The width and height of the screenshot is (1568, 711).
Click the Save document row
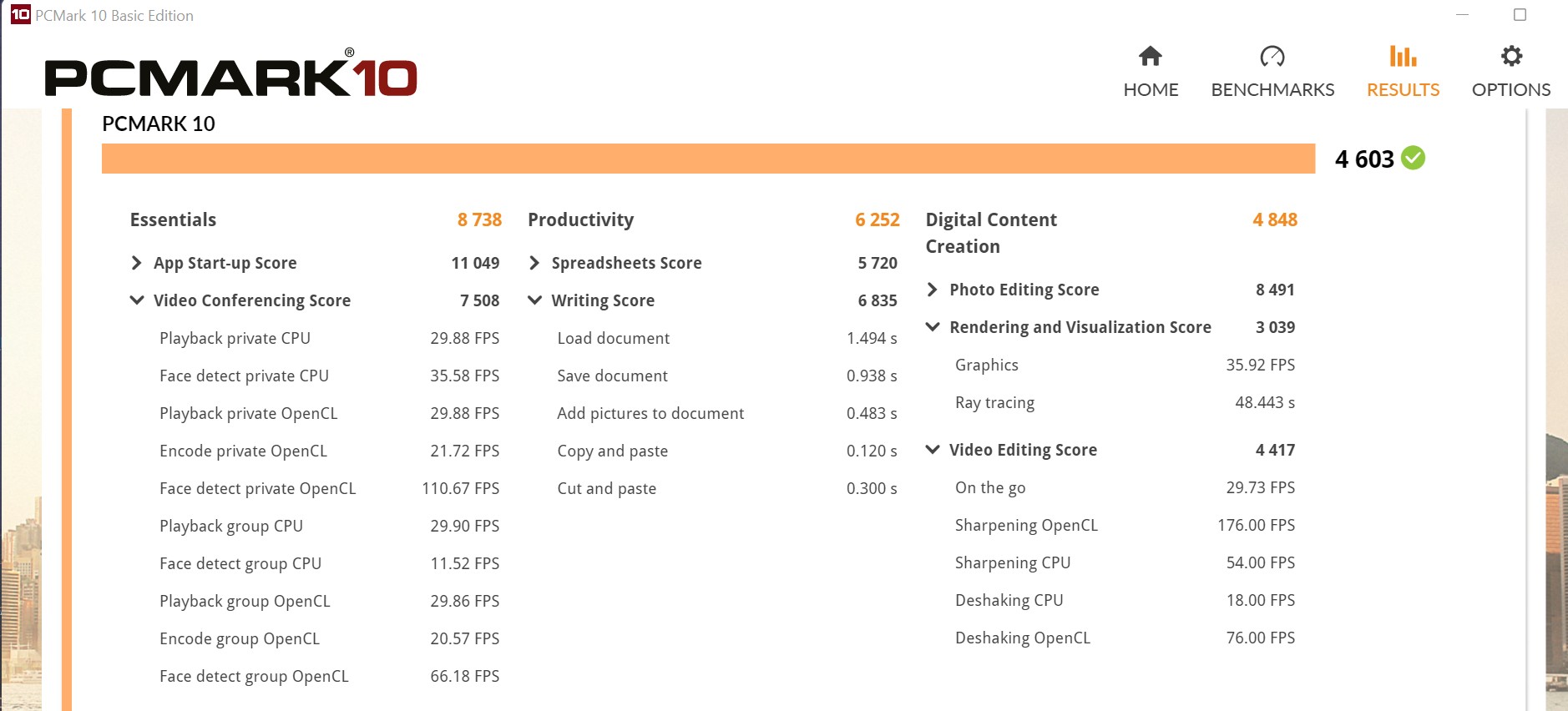click(x=727, y=376)
